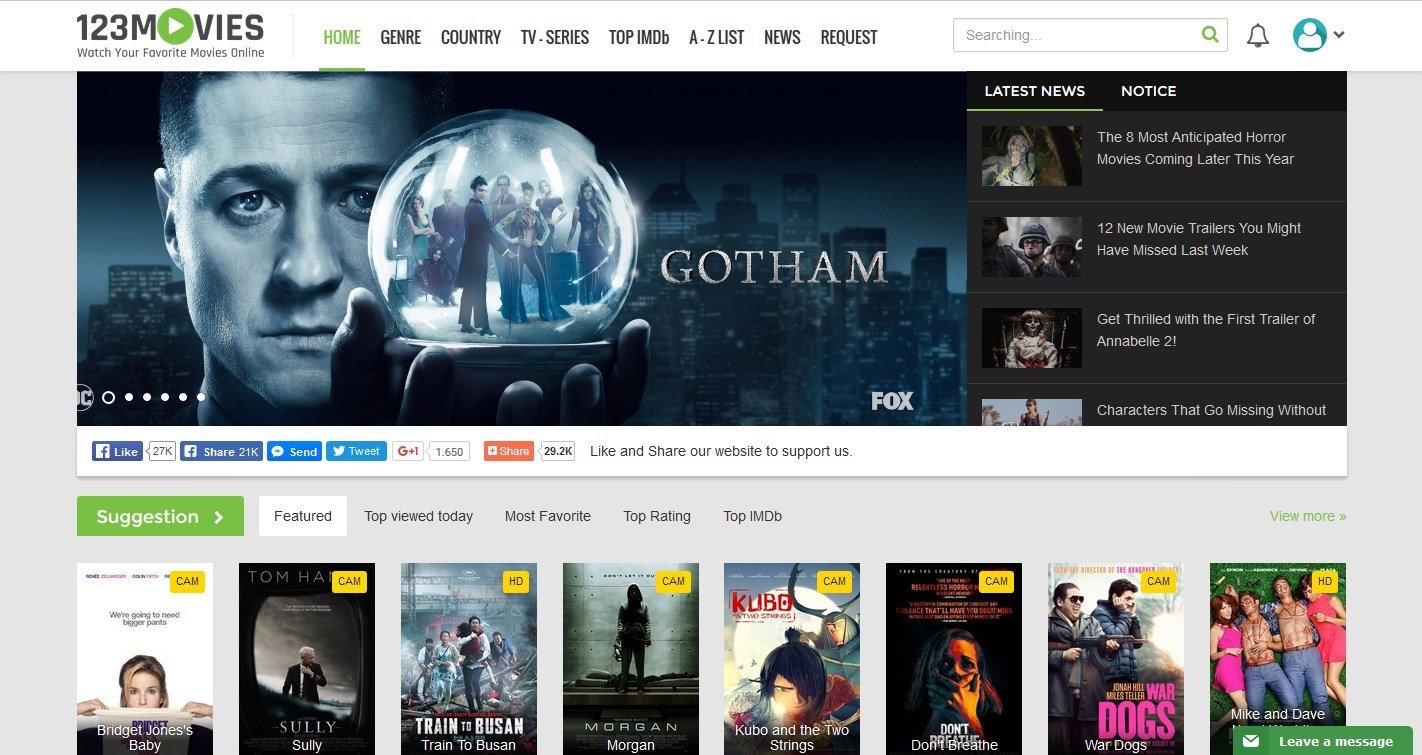Click the 29.2K share count
This screenshot has width=1422, height=755.
[x=558, y=451]
